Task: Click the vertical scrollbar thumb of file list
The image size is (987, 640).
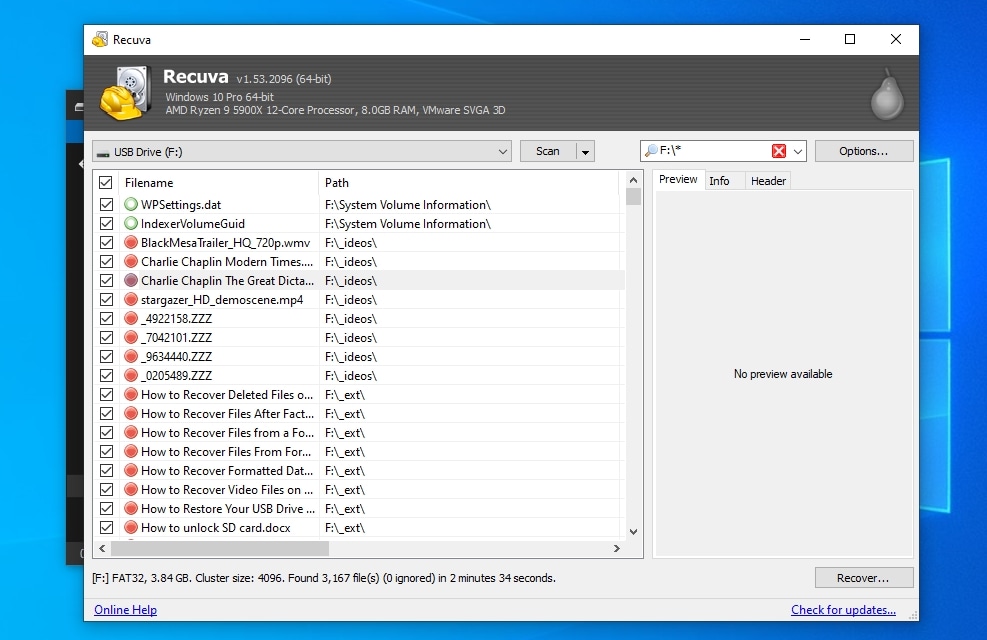Action: click(633, 197)
